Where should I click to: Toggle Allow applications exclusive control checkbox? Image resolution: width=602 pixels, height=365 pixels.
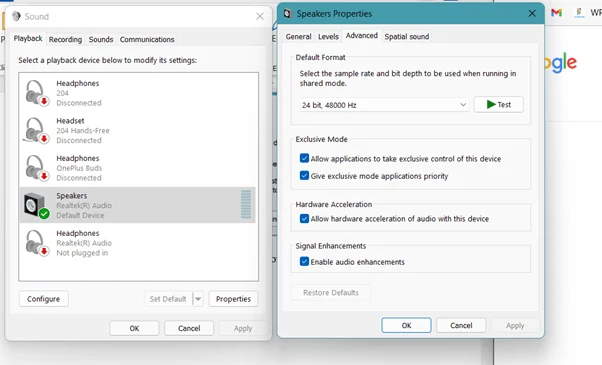(x=304, y=158)
